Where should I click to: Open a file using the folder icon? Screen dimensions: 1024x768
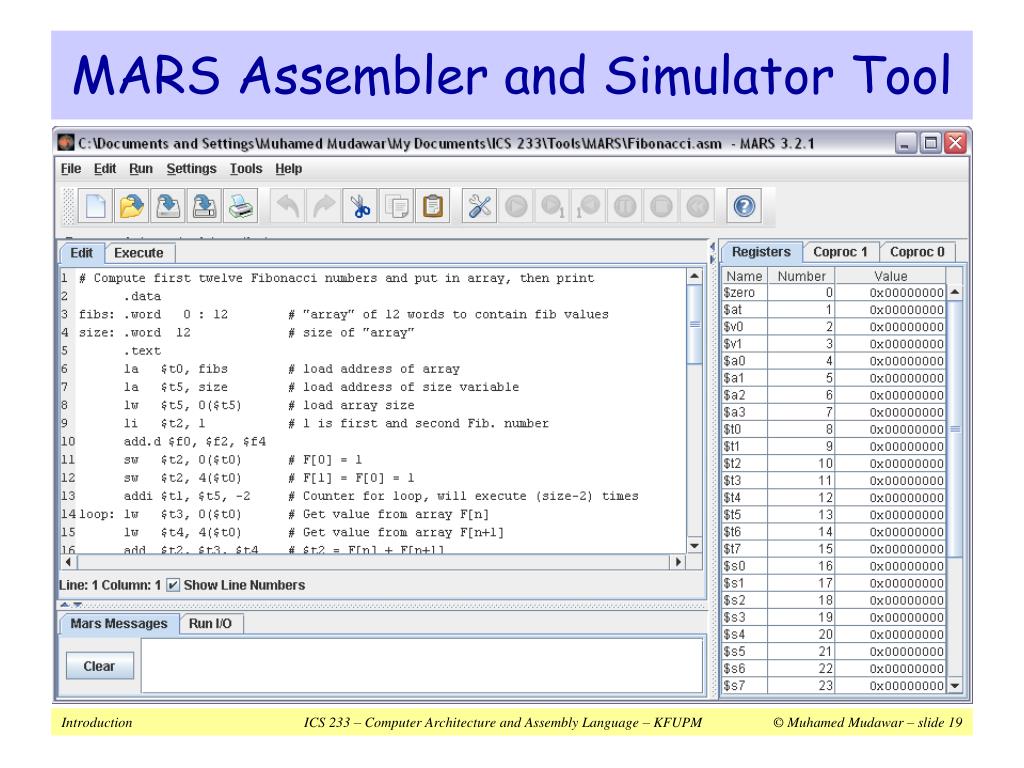click(132, 206)
